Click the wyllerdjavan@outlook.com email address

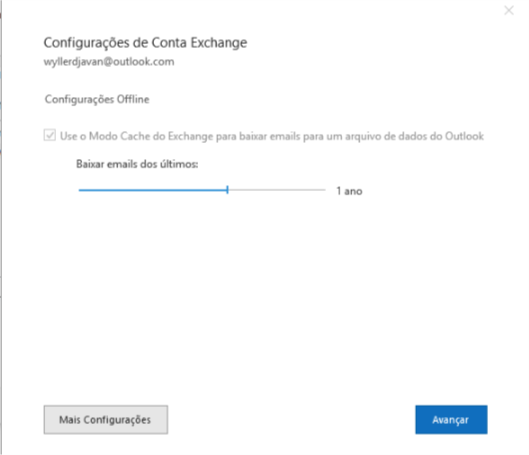[x=109, y=62]
